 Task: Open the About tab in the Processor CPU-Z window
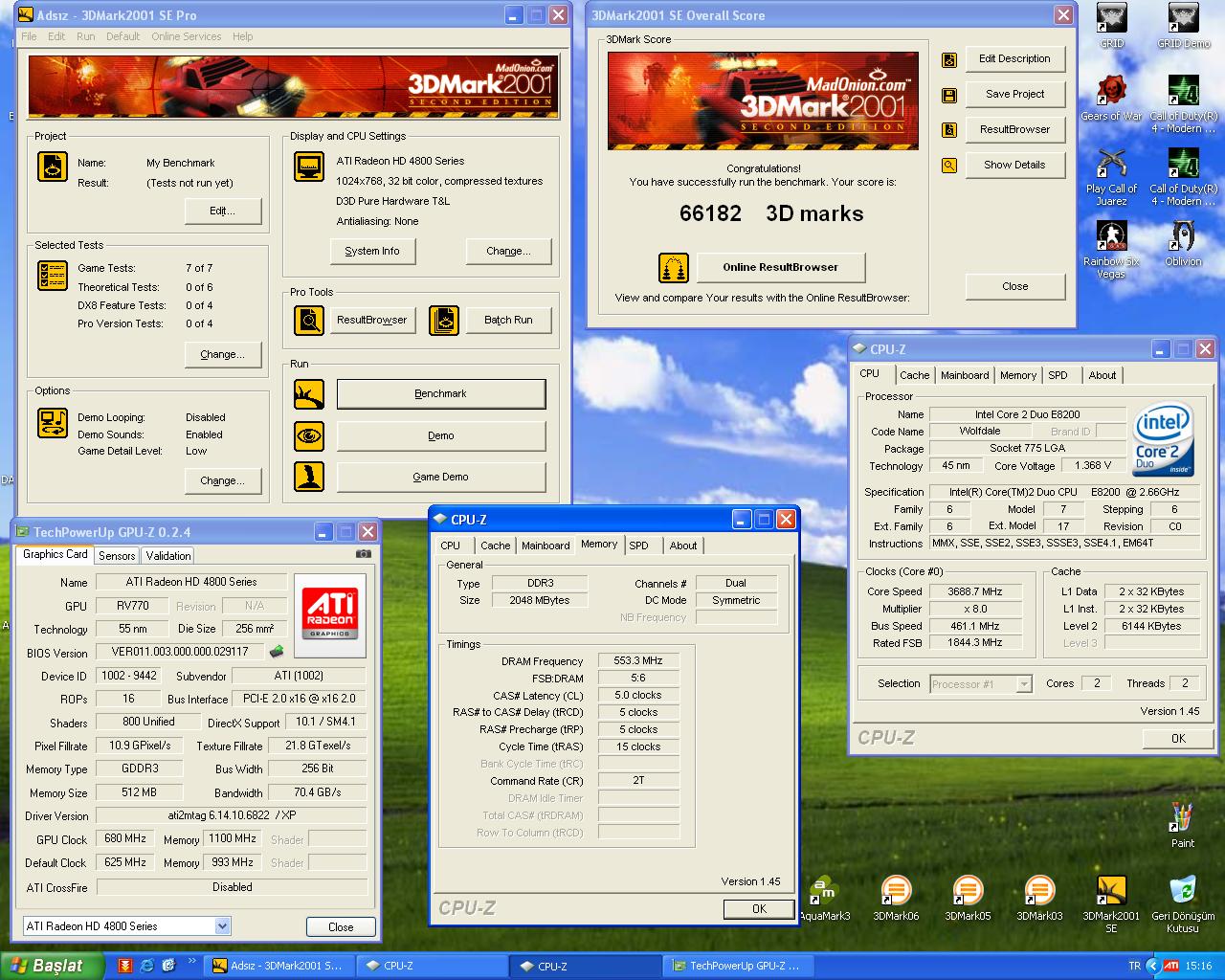pos(1102,375)
